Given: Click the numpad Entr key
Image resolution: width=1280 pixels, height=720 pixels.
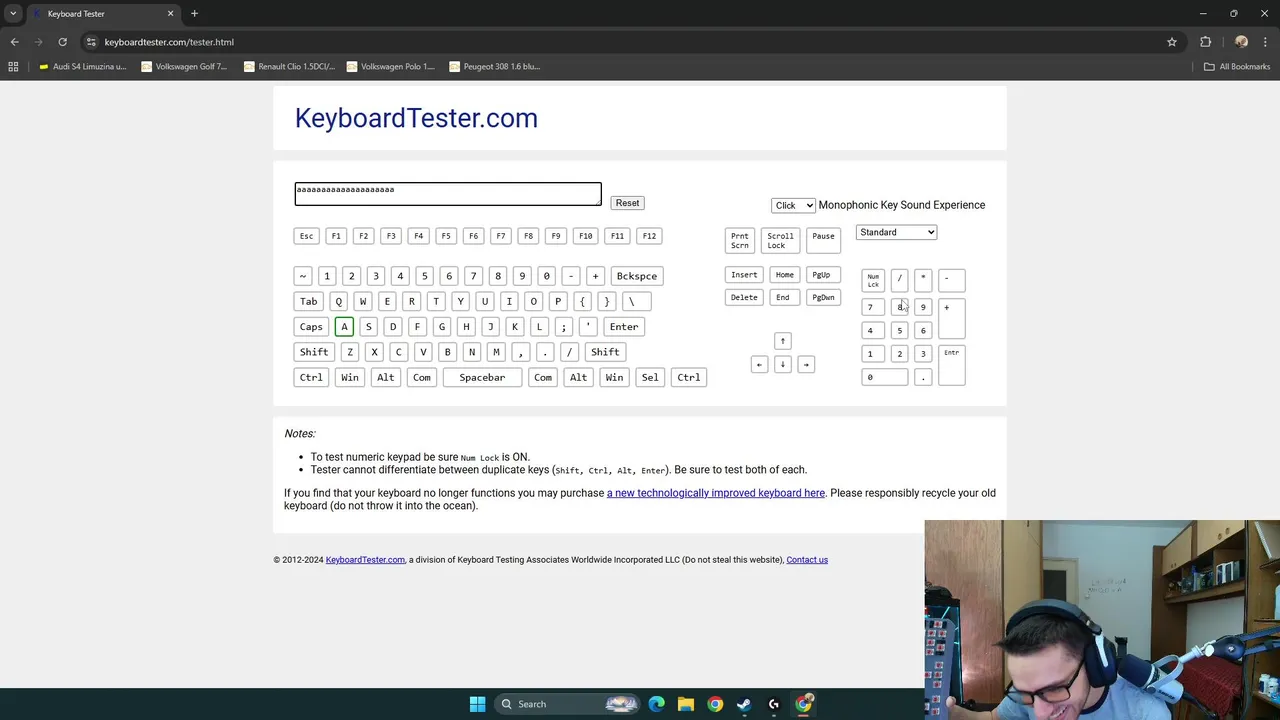Looking at the screenshot, I should [x=951, y=365].
